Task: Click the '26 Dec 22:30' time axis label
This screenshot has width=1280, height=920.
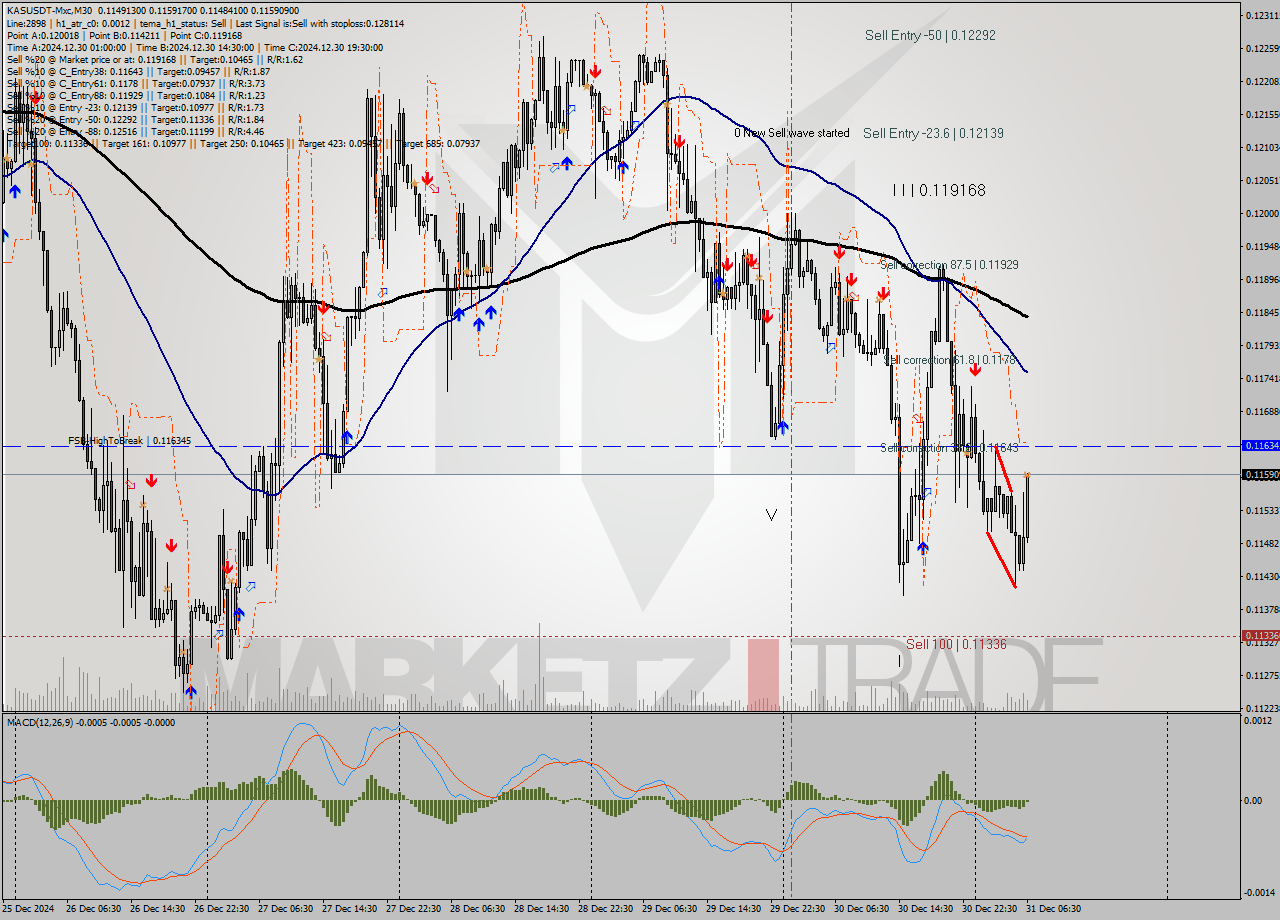Action: point(222,908)
